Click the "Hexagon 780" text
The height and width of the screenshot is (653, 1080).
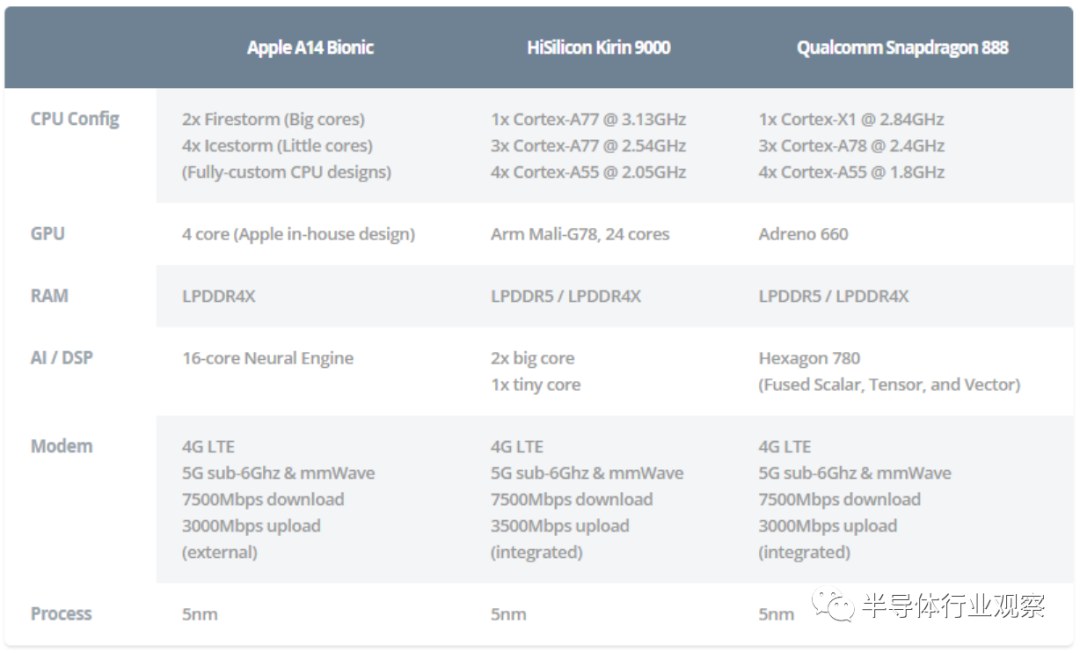click(809, 358)
